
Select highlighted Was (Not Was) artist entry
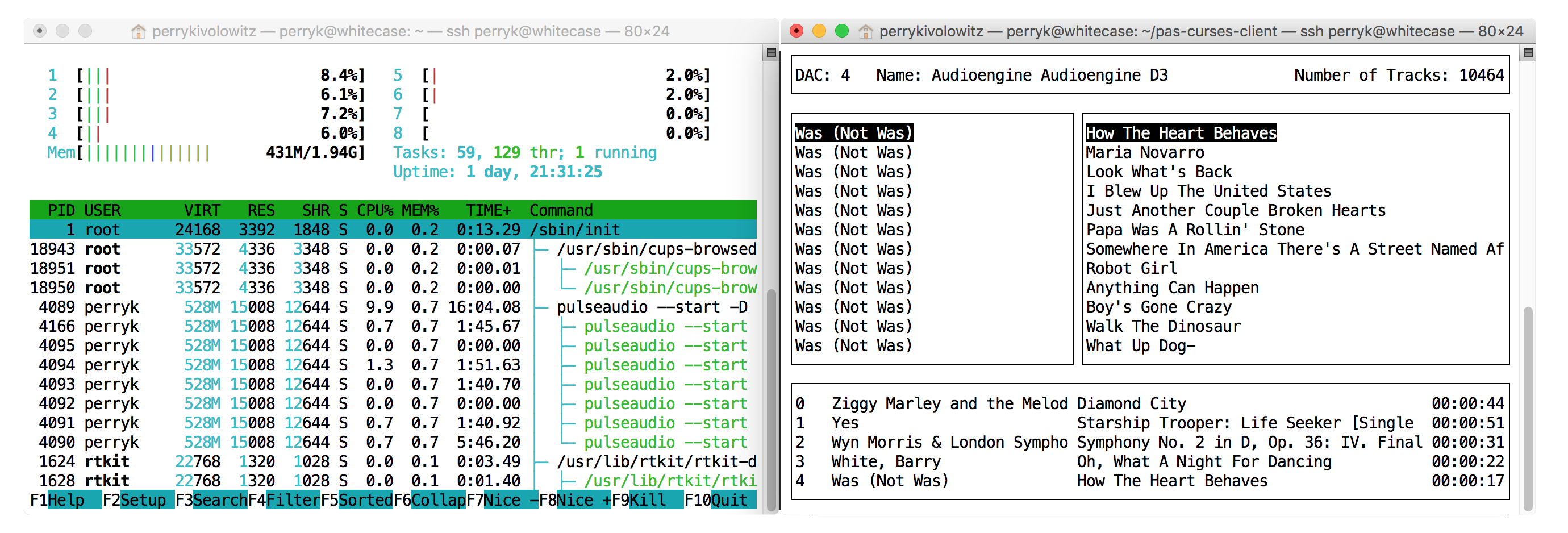854,133
